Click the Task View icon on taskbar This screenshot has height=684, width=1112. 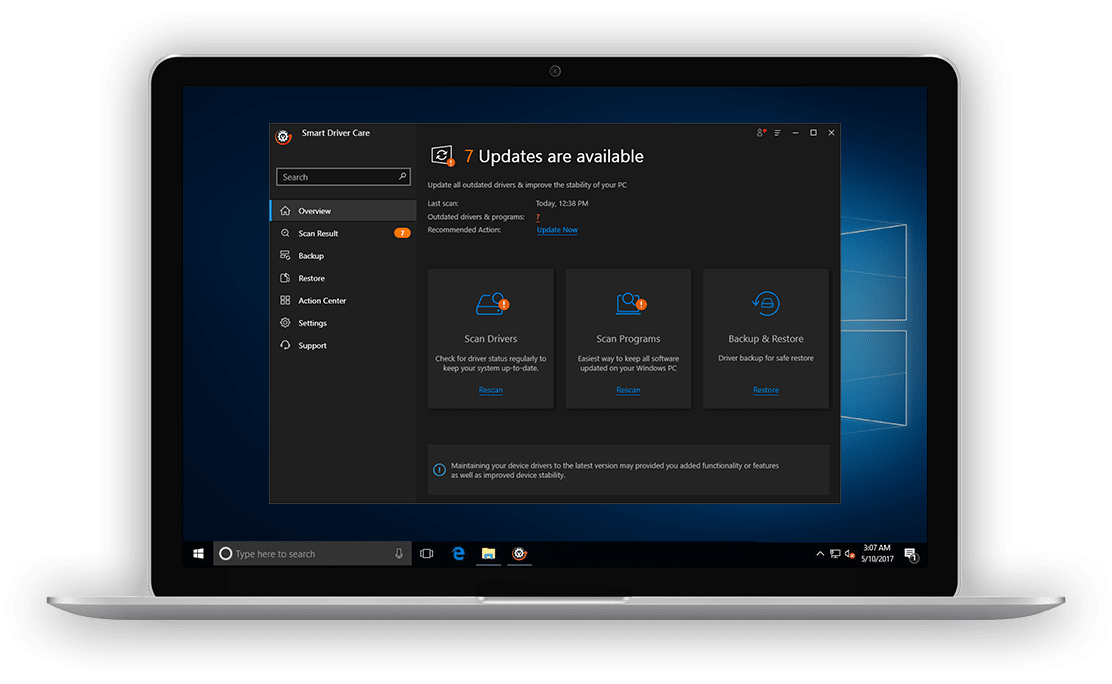click(426, 553)
